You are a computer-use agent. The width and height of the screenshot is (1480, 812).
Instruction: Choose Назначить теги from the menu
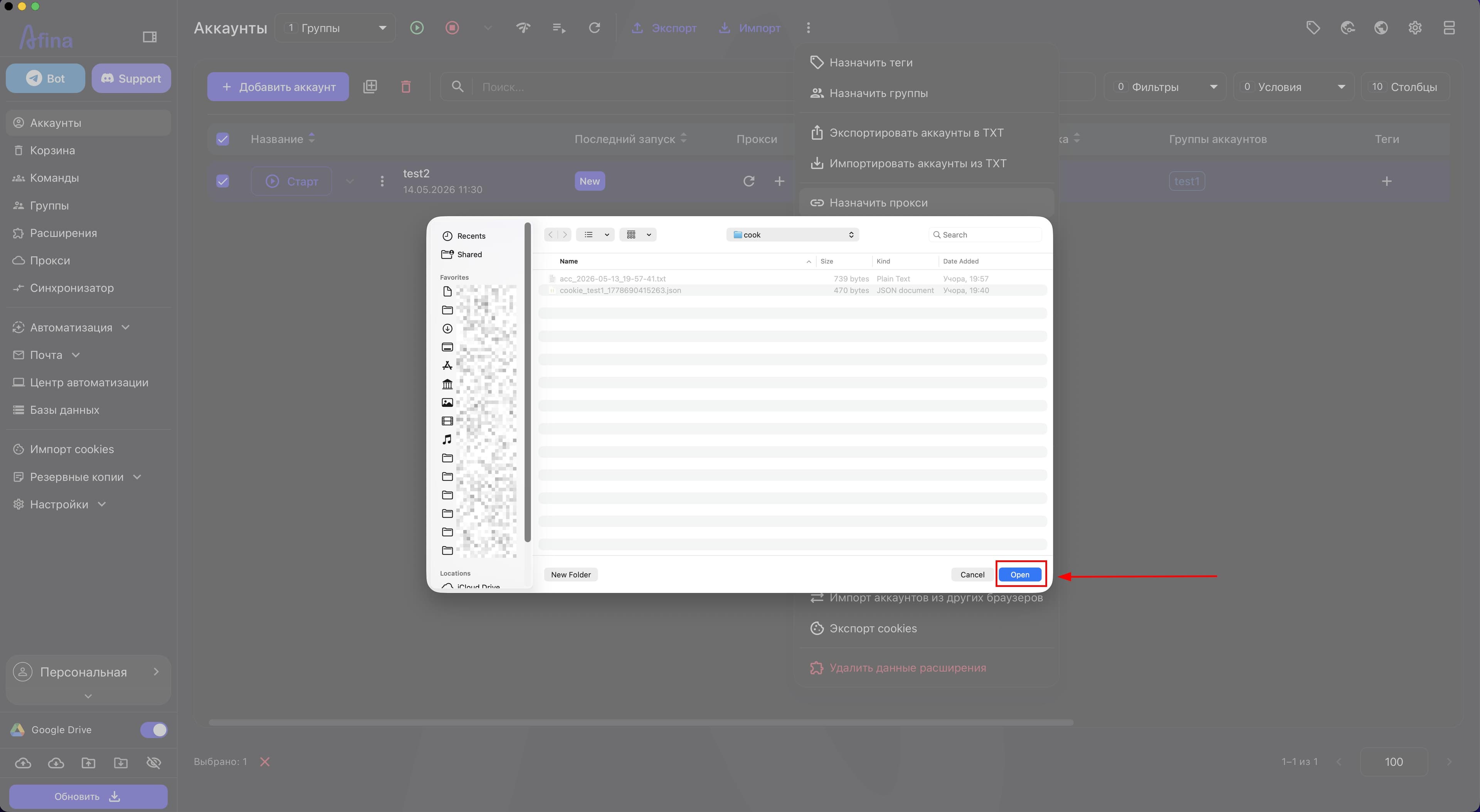pyautogui.click(x=926, y=62)
